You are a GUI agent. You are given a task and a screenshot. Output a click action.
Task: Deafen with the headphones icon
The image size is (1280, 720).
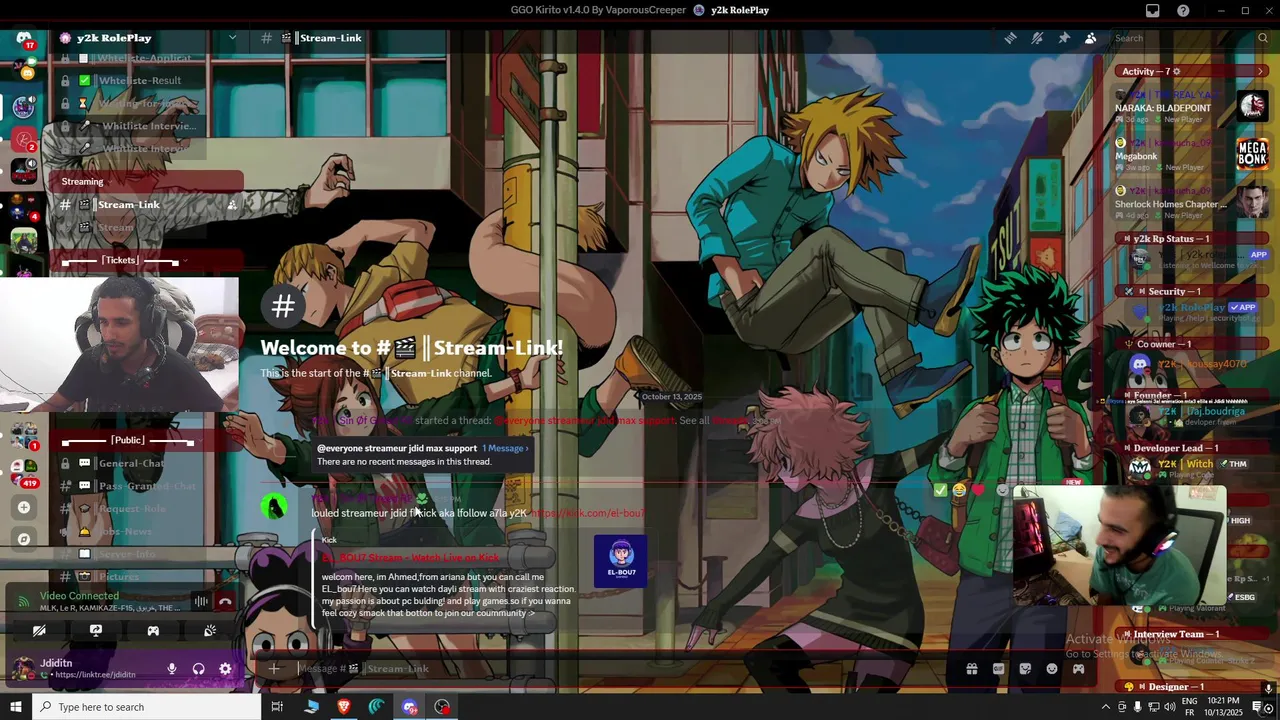198,669
